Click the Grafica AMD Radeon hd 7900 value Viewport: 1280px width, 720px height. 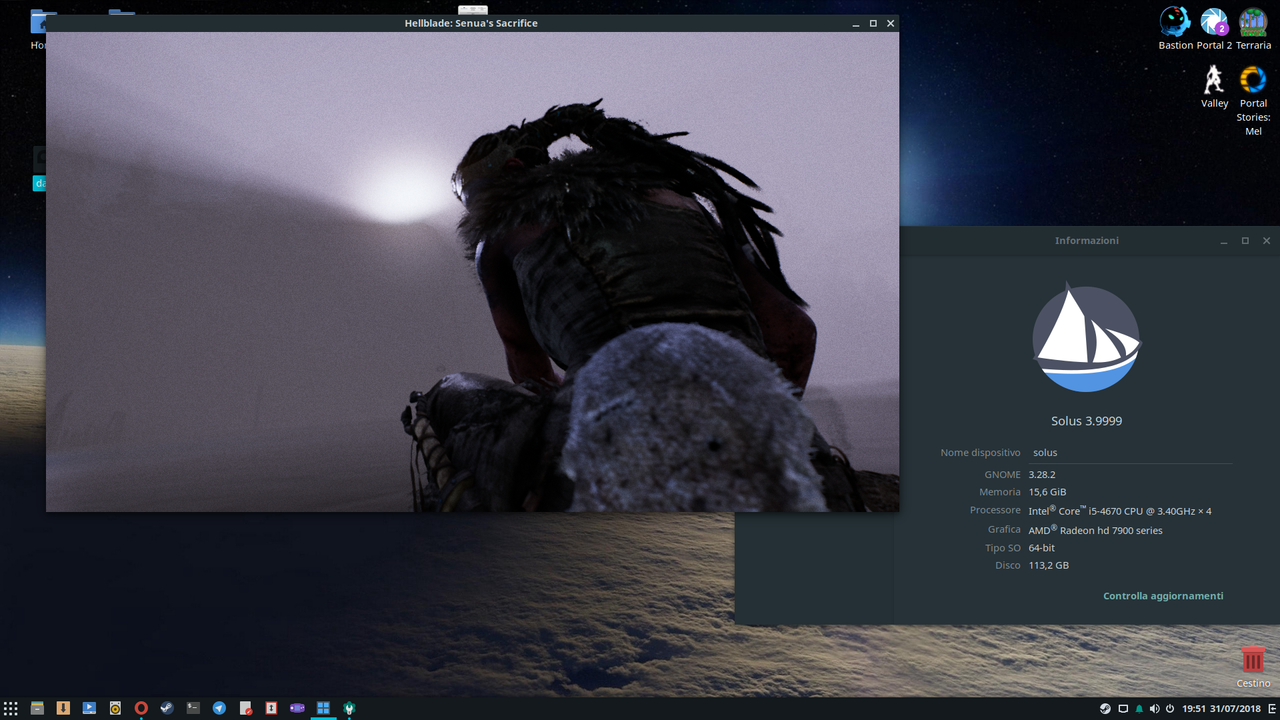1095,530
